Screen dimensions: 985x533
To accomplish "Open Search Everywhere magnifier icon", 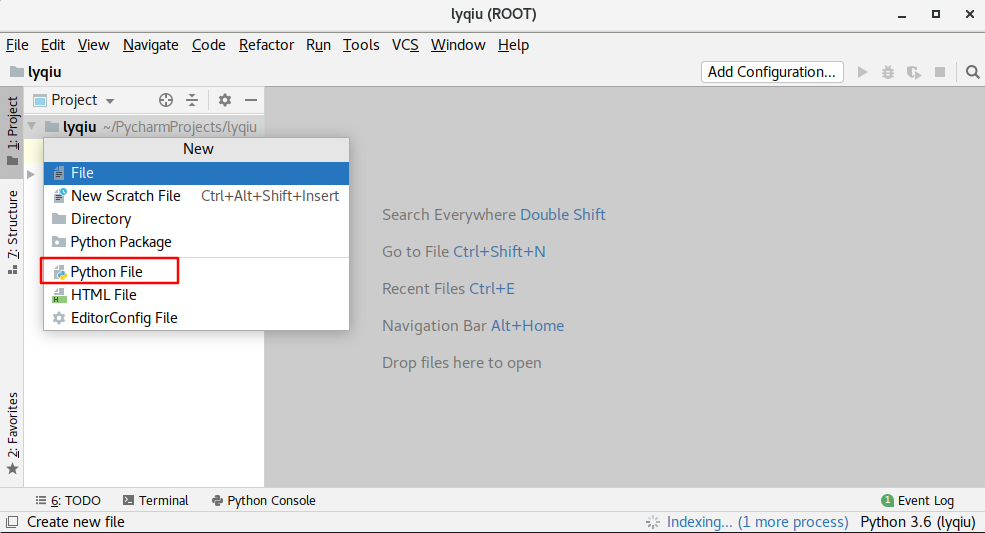I will (x=972, y=72).
